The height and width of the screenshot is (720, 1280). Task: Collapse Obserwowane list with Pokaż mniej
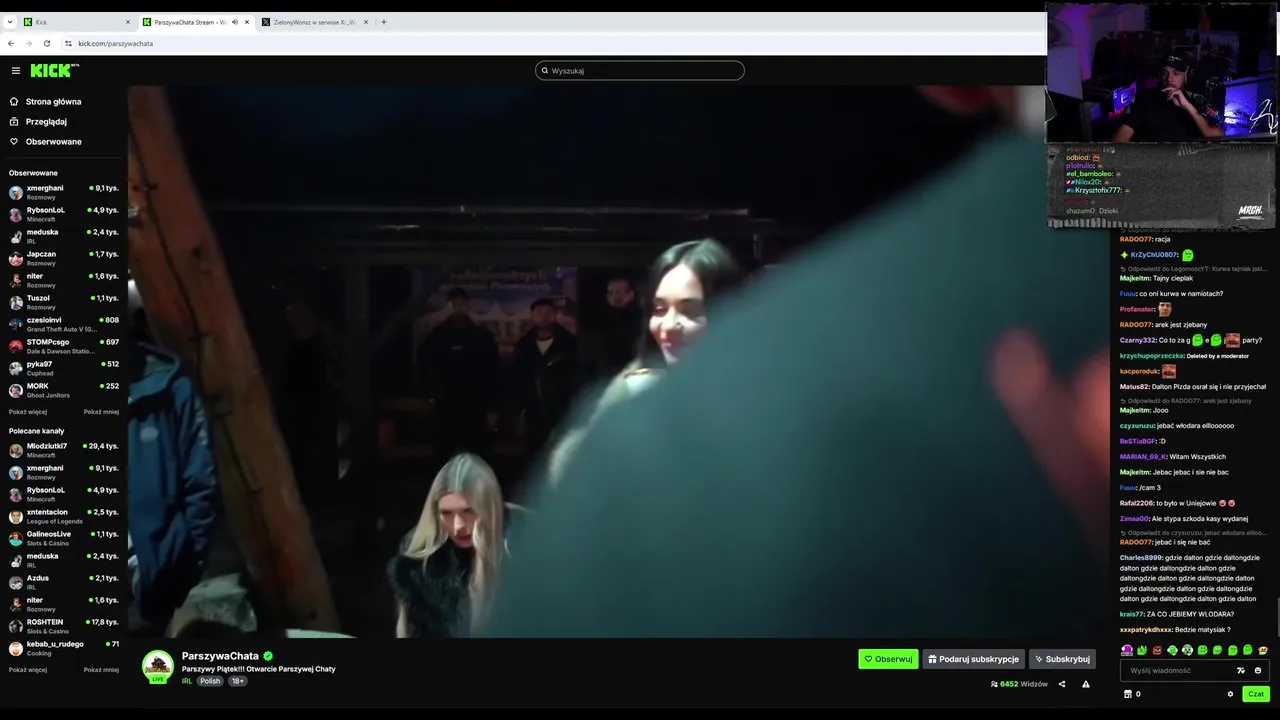point(101,412)
